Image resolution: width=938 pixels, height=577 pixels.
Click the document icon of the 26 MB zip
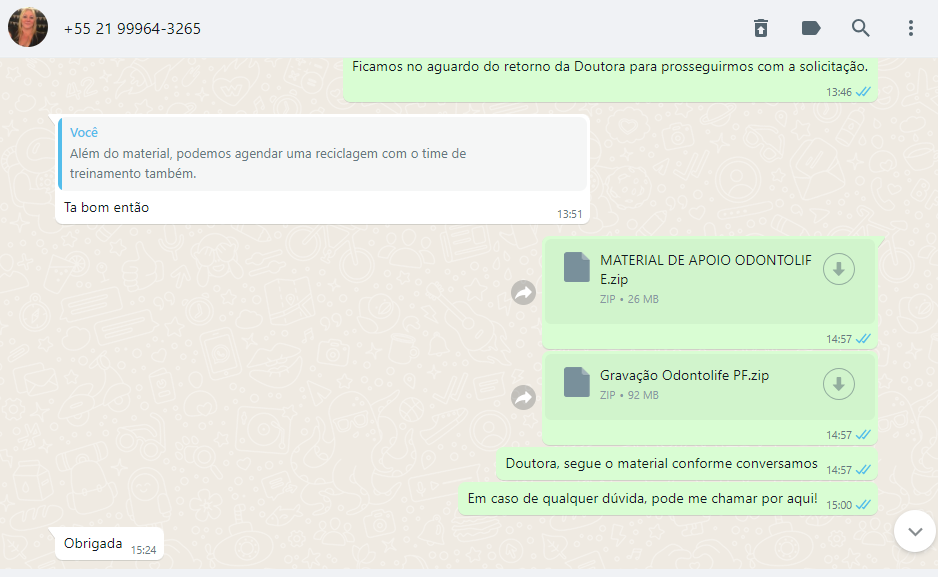tap(576, 267)
